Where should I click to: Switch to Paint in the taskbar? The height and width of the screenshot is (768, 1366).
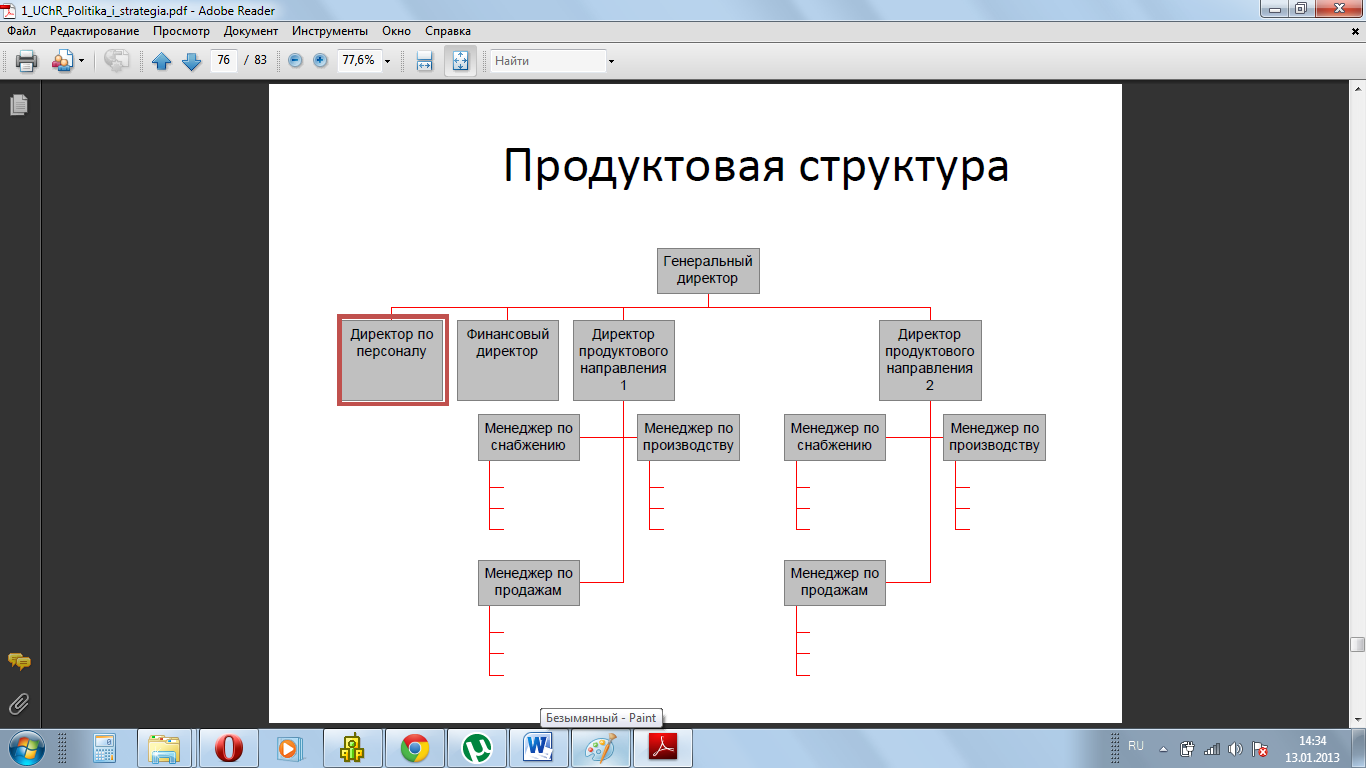(600, 748)
